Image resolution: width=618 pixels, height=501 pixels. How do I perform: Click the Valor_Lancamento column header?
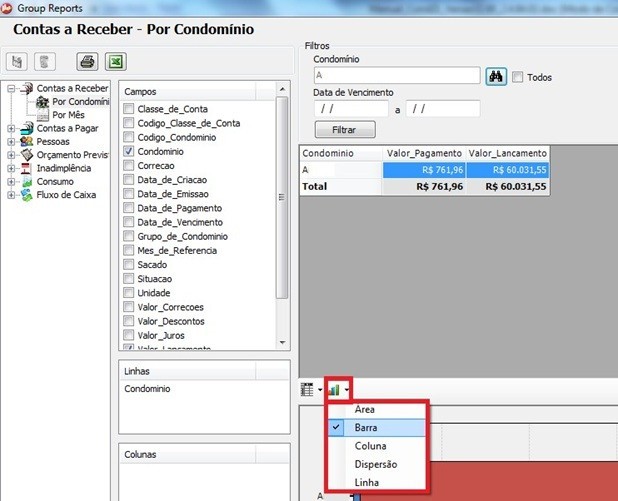[x=508, y=153]
